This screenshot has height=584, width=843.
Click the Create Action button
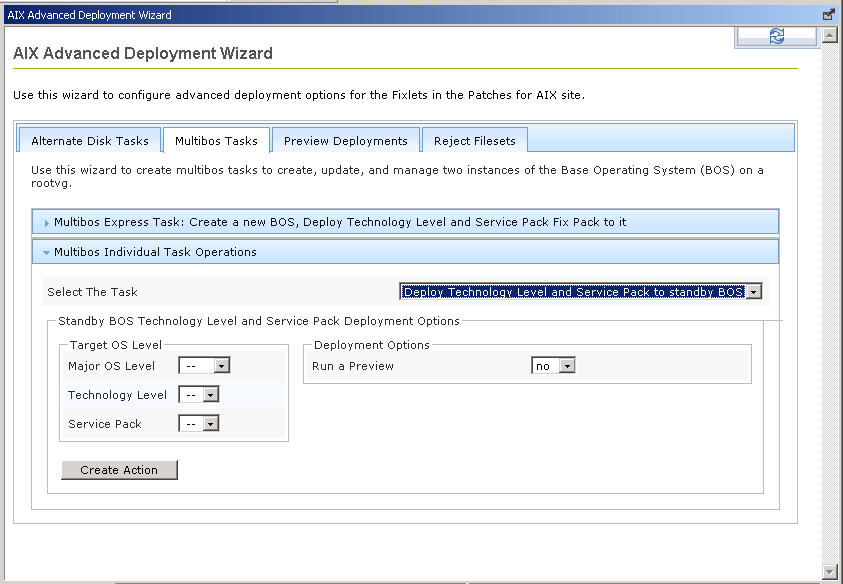pyautogui.click(x=119, y=470)
